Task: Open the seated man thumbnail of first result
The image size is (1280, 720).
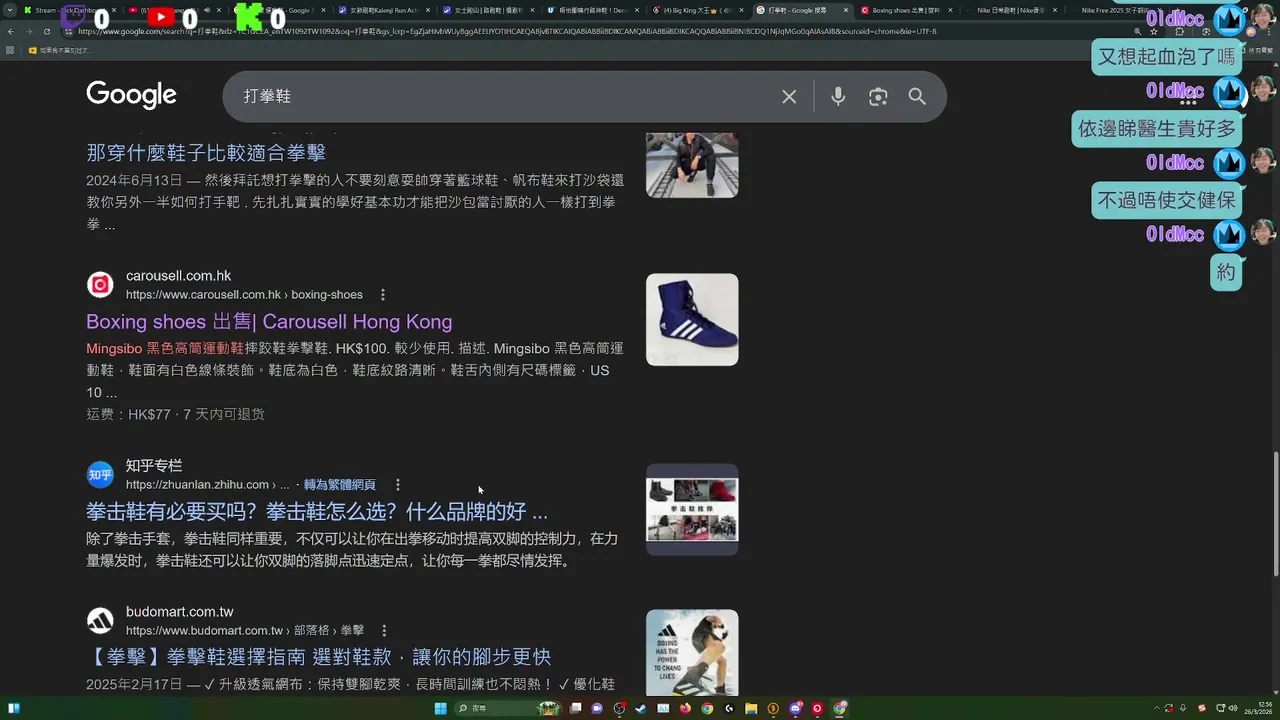Action: [692, 165]
